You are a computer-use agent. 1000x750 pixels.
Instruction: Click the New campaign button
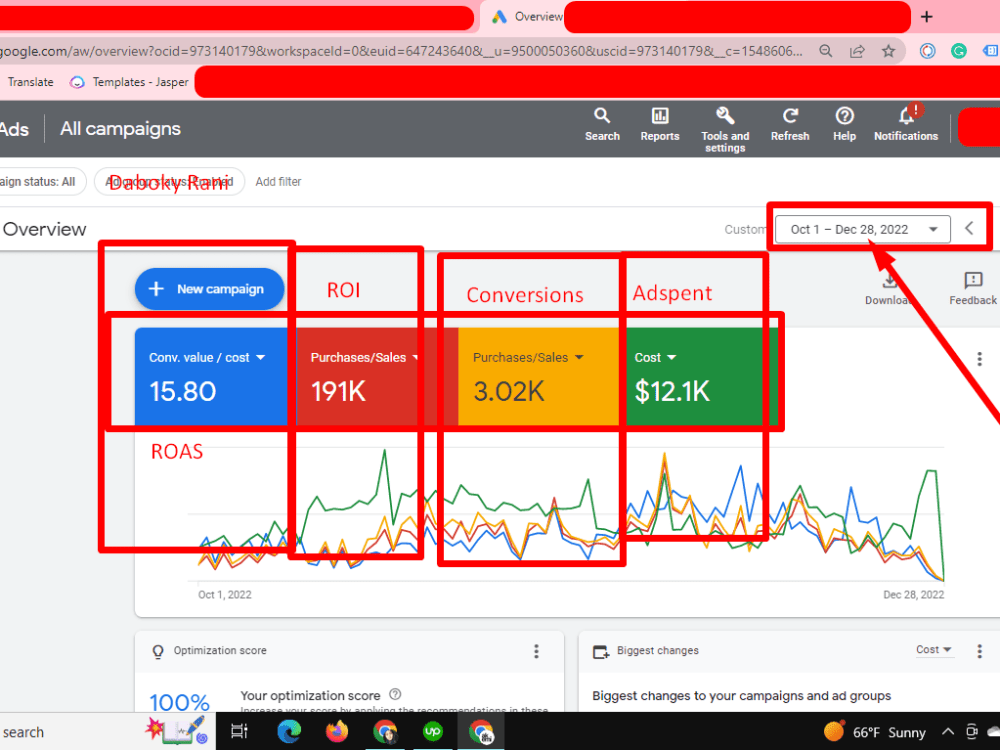click(x=209, y=289)
